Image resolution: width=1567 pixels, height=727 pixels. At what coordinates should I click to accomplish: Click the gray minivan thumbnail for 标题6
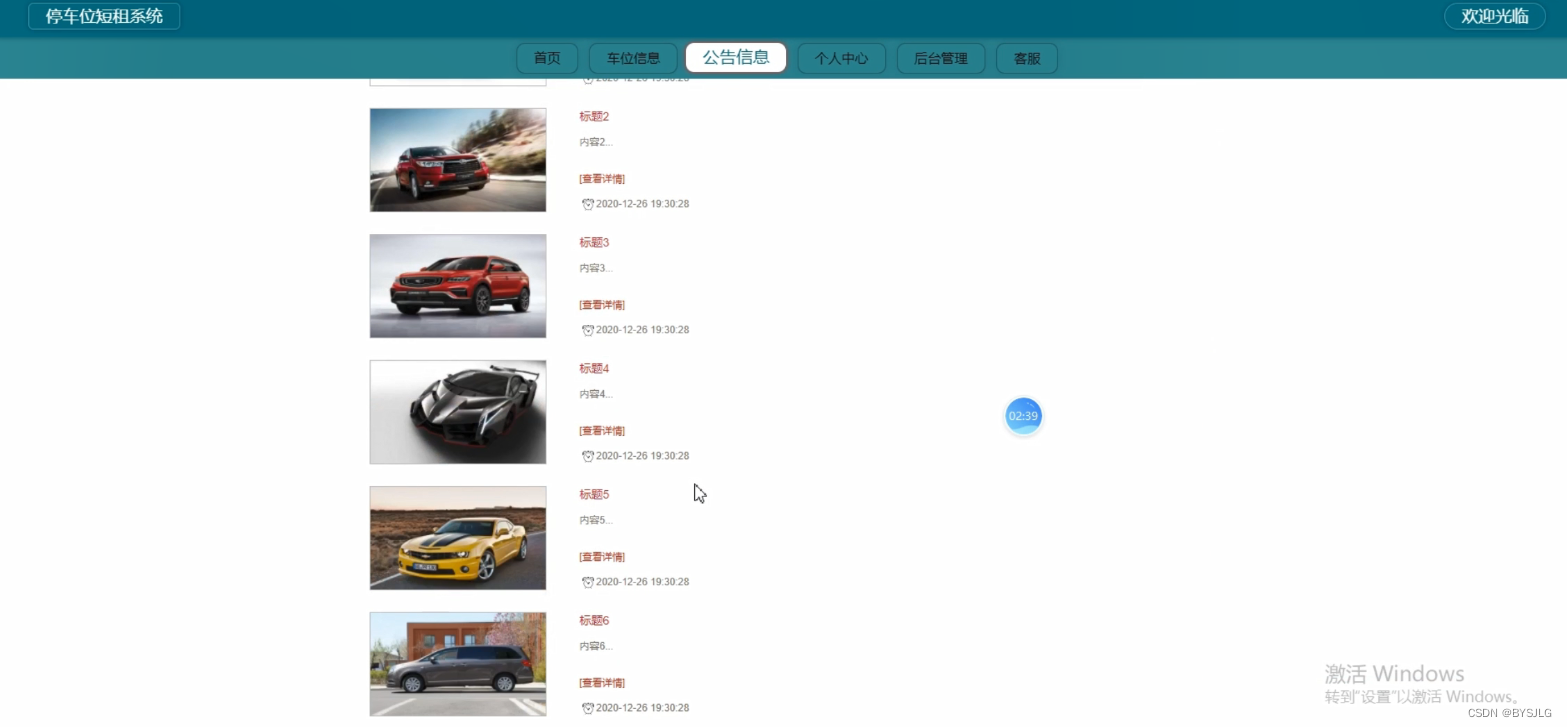tap(458, 664)
